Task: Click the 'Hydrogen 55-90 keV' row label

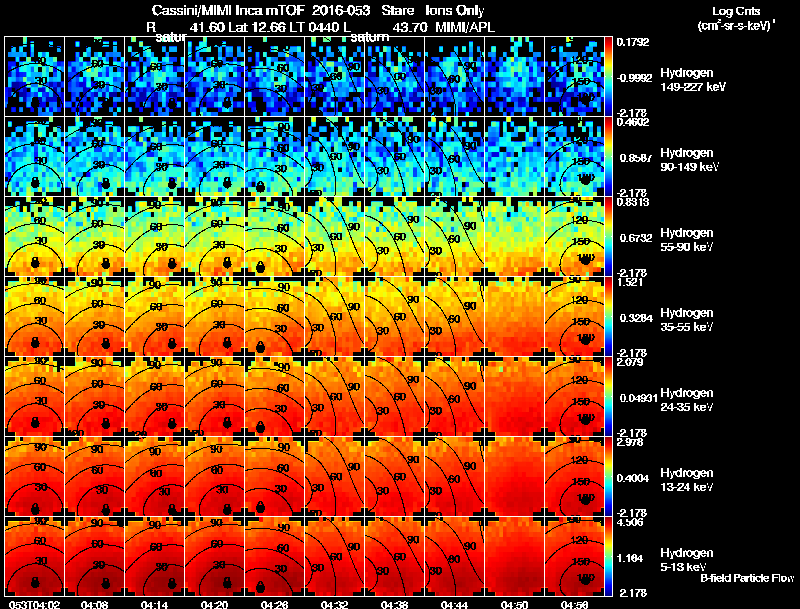Action: click(x=687, y=240)
